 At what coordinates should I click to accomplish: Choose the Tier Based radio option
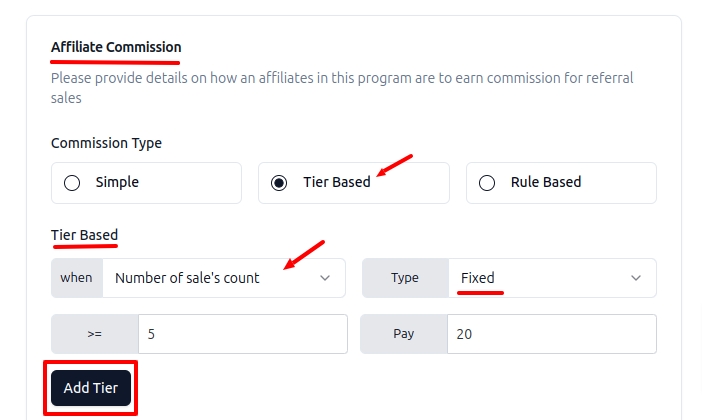click(x=280, y=183)
